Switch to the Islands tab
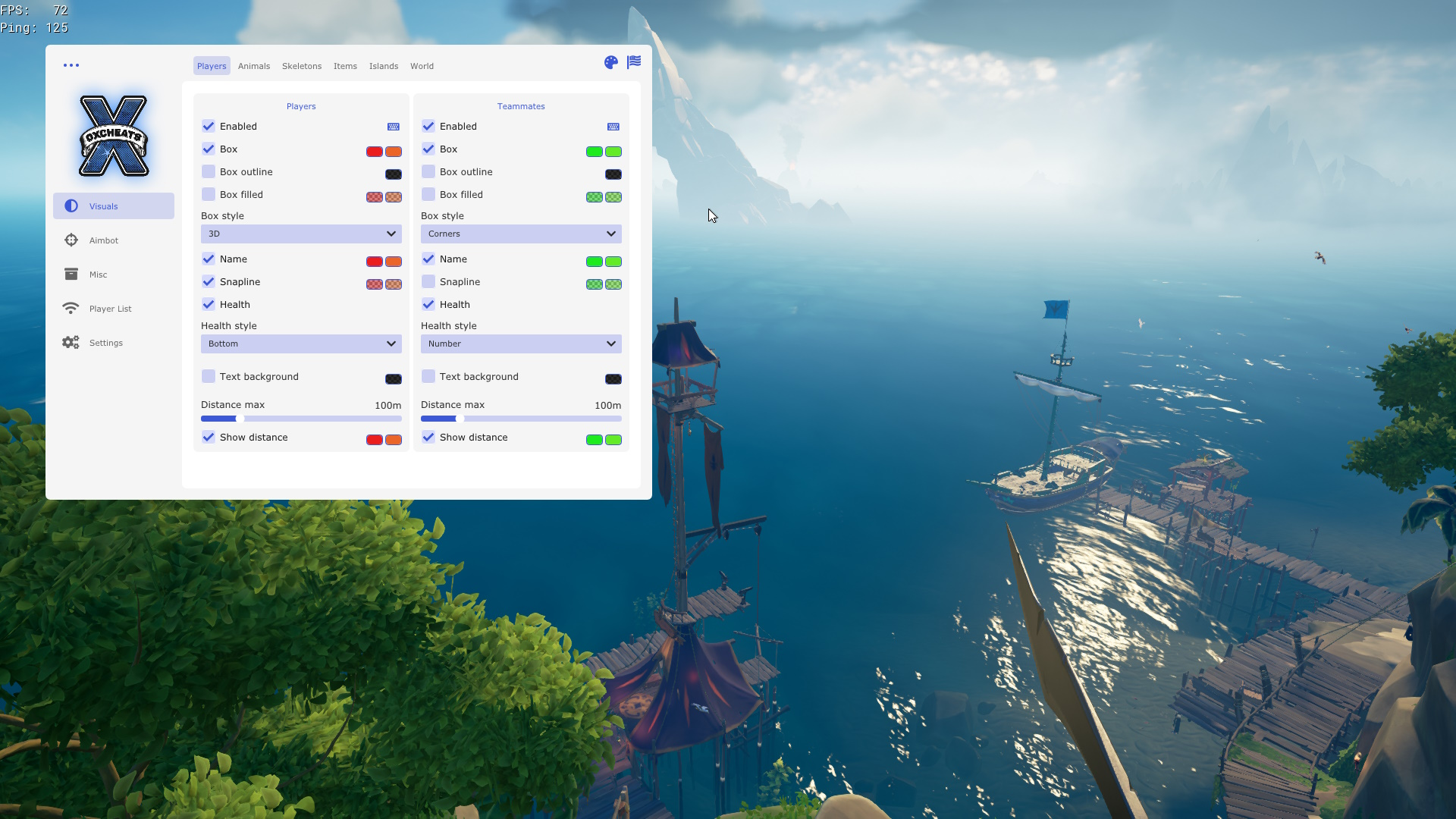This screenshot has width=1456, height=819. click(384, 66)
